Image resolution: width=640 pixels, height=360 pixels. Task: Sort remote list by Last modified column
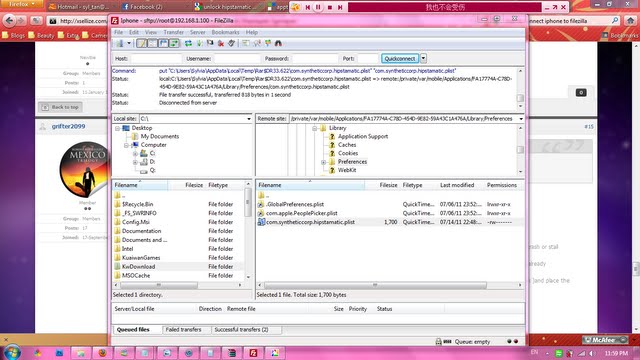[457, 185]
